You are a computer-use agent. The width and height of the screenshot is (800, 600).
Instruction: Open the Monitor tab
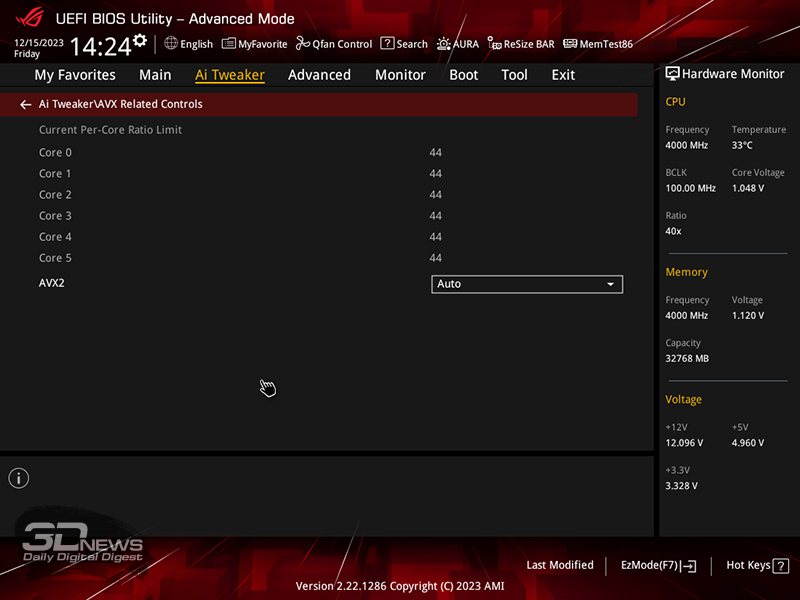coord(400,75)
